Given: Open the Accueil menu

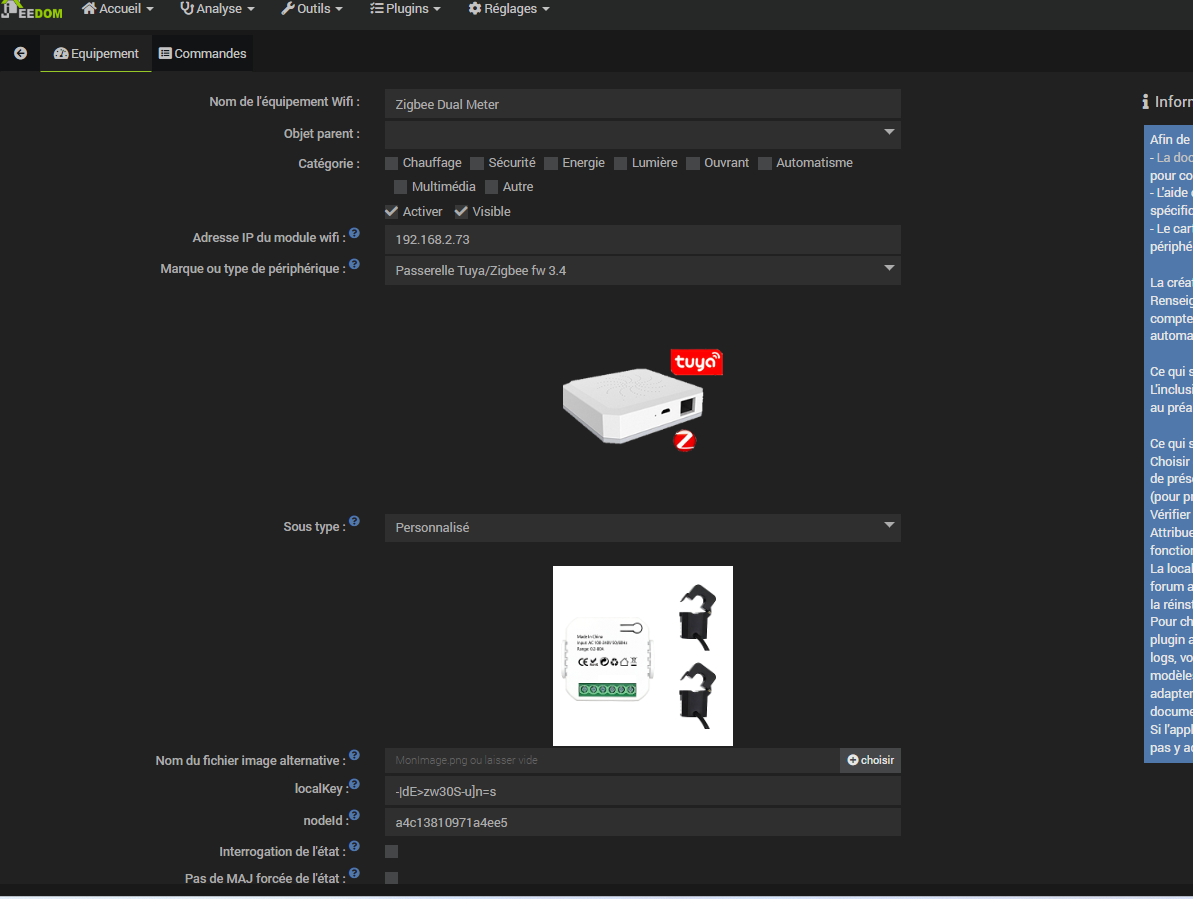Looking at the screenshot, I should 117,9.
